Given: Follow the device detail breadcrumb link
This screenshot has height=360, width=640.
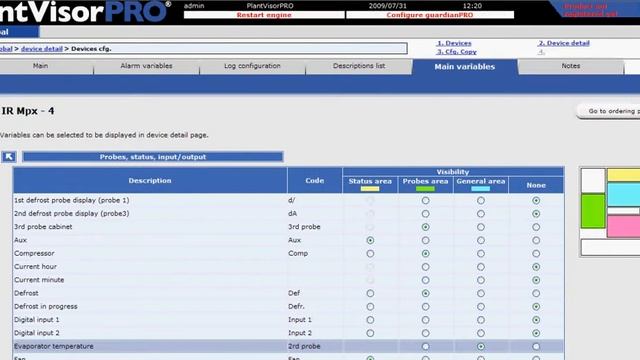Looking at the screenshot, I should click(x=42, y=49).
